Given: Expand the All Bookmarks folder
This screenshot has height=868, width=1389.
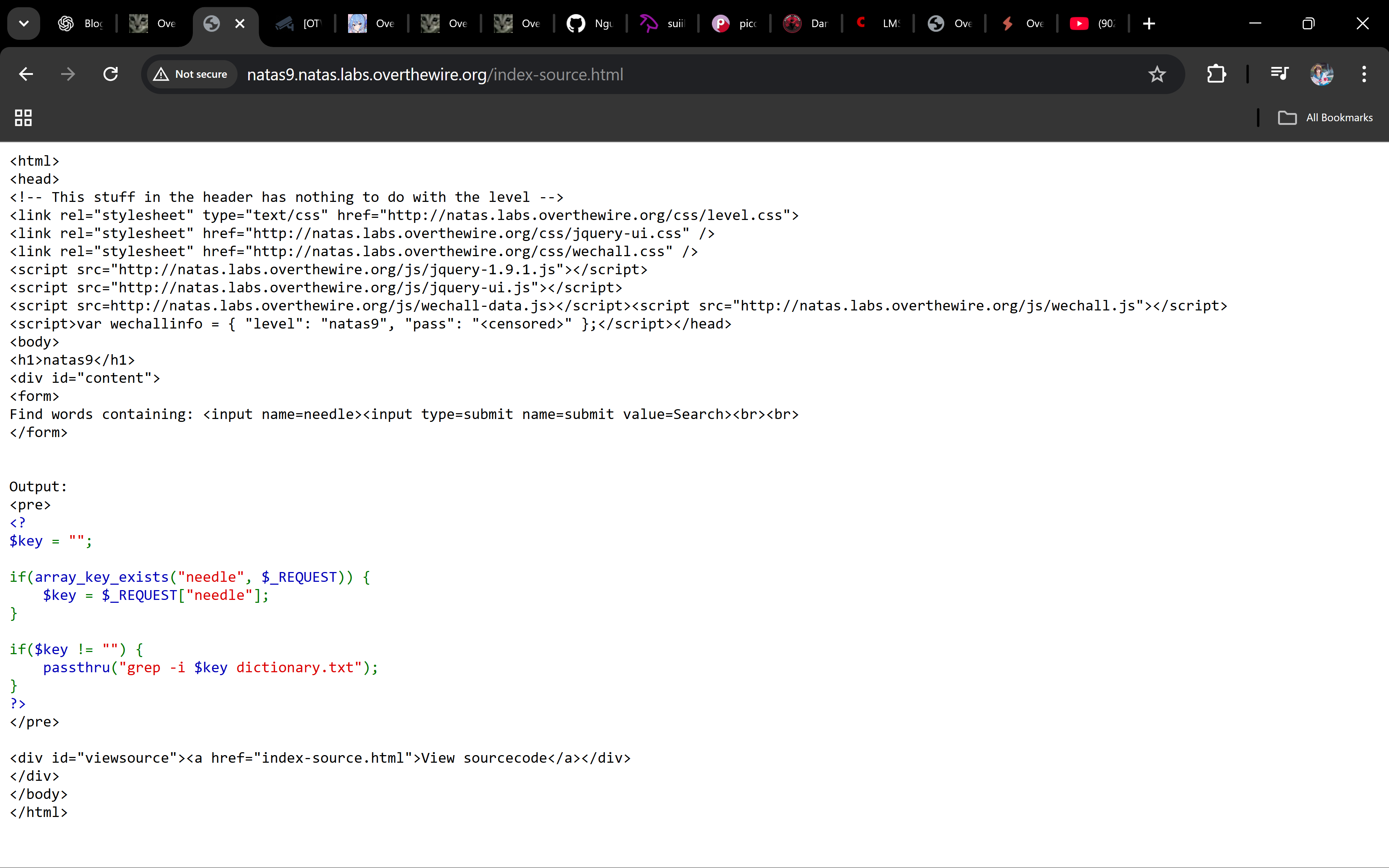Looking at the screenshot, I should pos(1326,118).
